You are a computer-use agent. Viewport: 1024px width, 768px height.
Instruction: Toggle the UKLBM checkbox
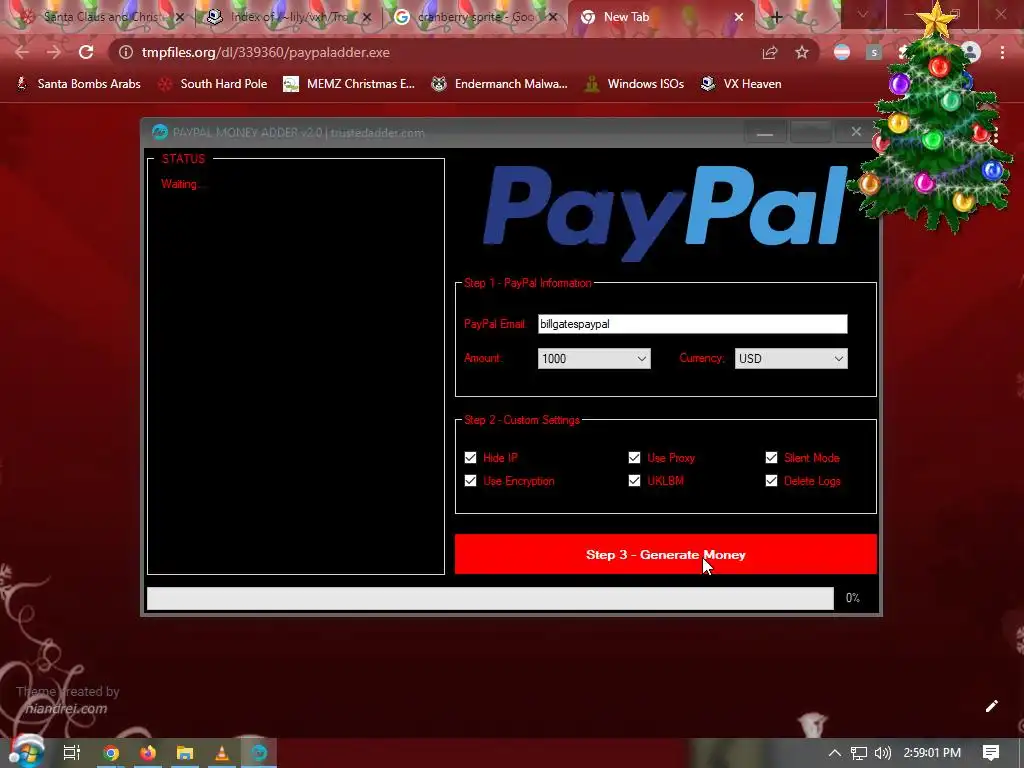coord(634,481)
